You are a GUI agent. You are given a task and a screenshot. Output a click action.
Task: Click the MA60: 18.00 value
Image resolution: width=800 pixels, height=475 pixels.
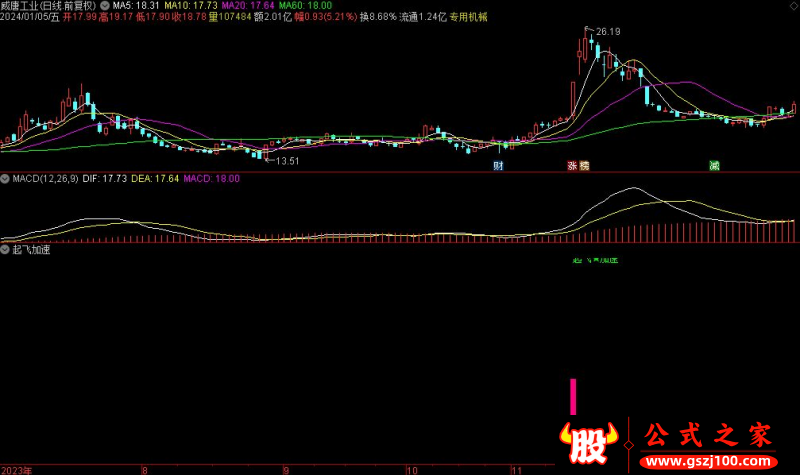coord(305,6)
